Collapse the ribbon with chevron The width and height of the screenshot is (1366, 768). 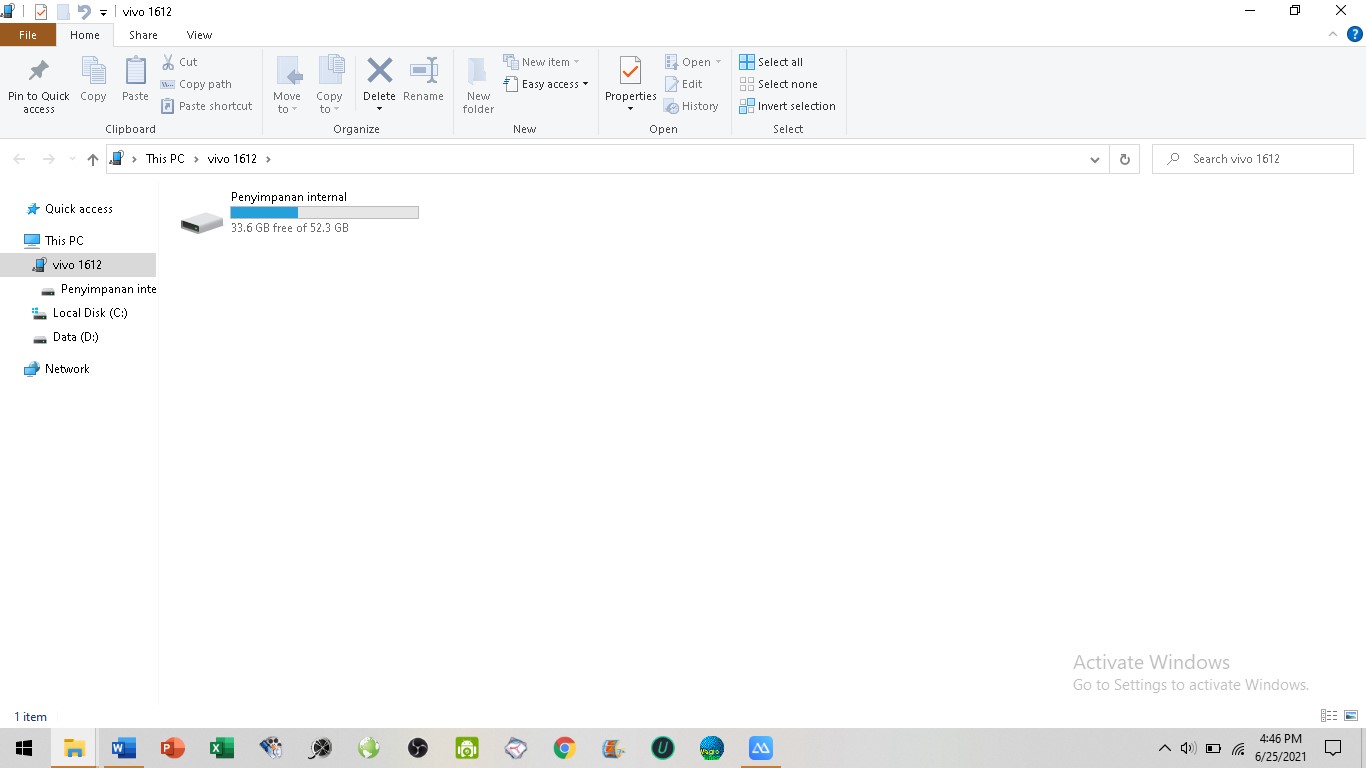click(1333, 34)
